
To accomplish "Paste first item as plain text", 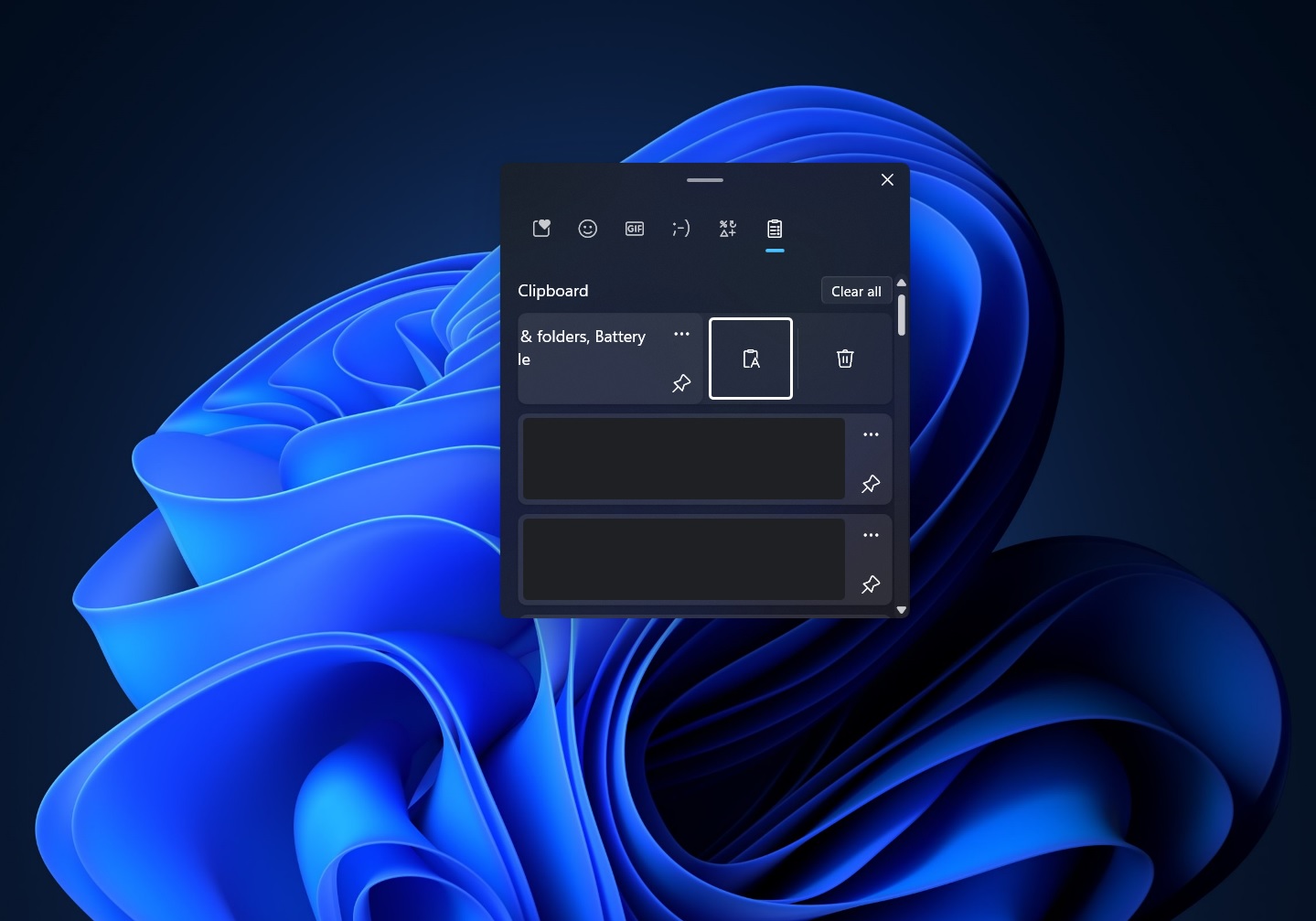I will pos(751,359).
